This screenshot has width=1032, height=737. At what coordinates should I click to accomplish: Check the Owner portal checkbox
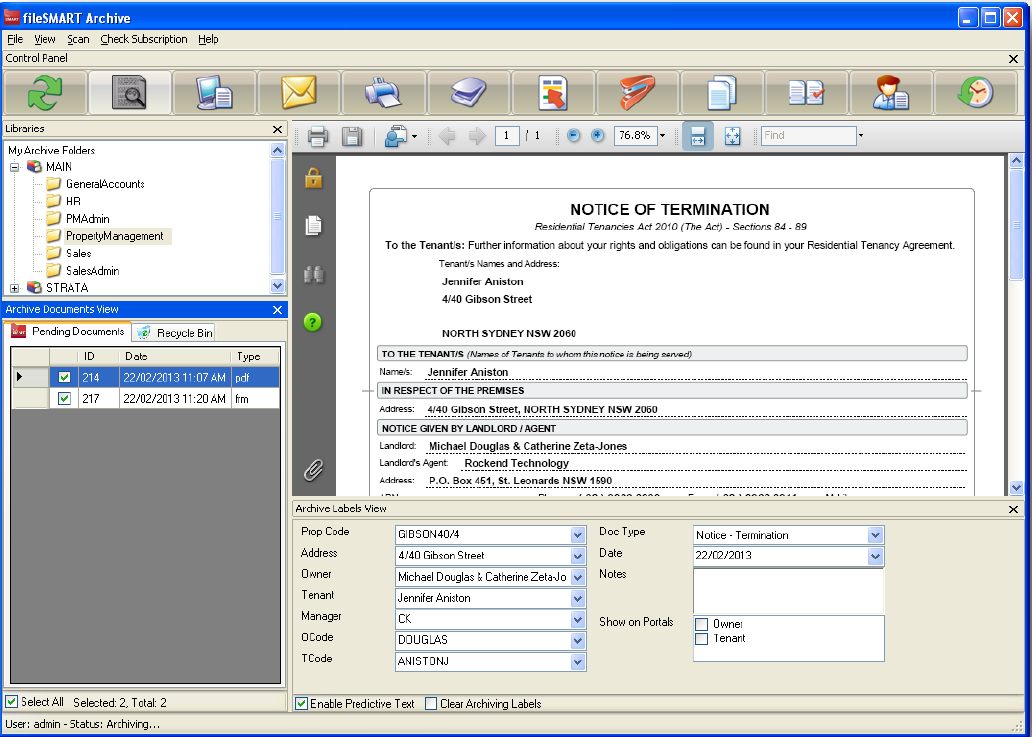[x=702, y=624]
